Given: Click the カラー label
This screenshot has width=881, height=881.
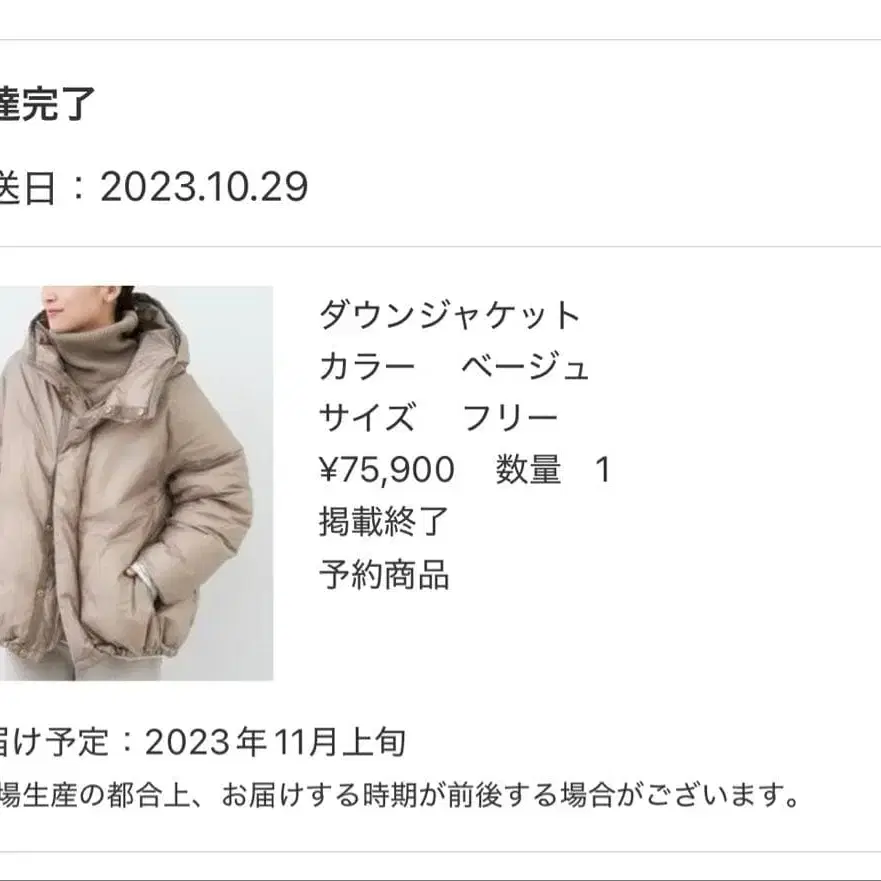Looking at the screenshot, I should [367, 366].
